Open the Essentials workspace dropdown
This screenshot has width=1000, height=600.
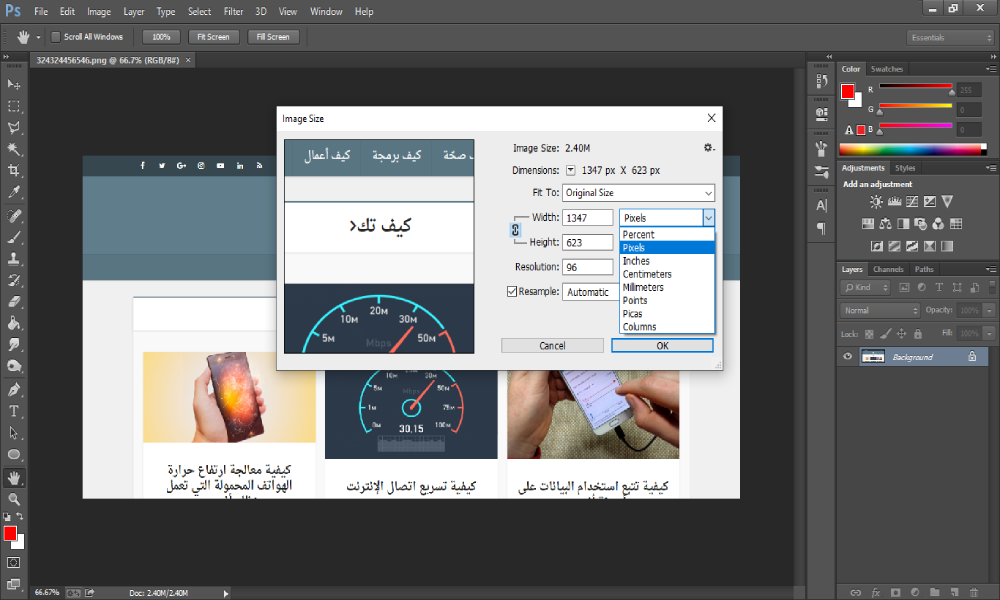950,38
